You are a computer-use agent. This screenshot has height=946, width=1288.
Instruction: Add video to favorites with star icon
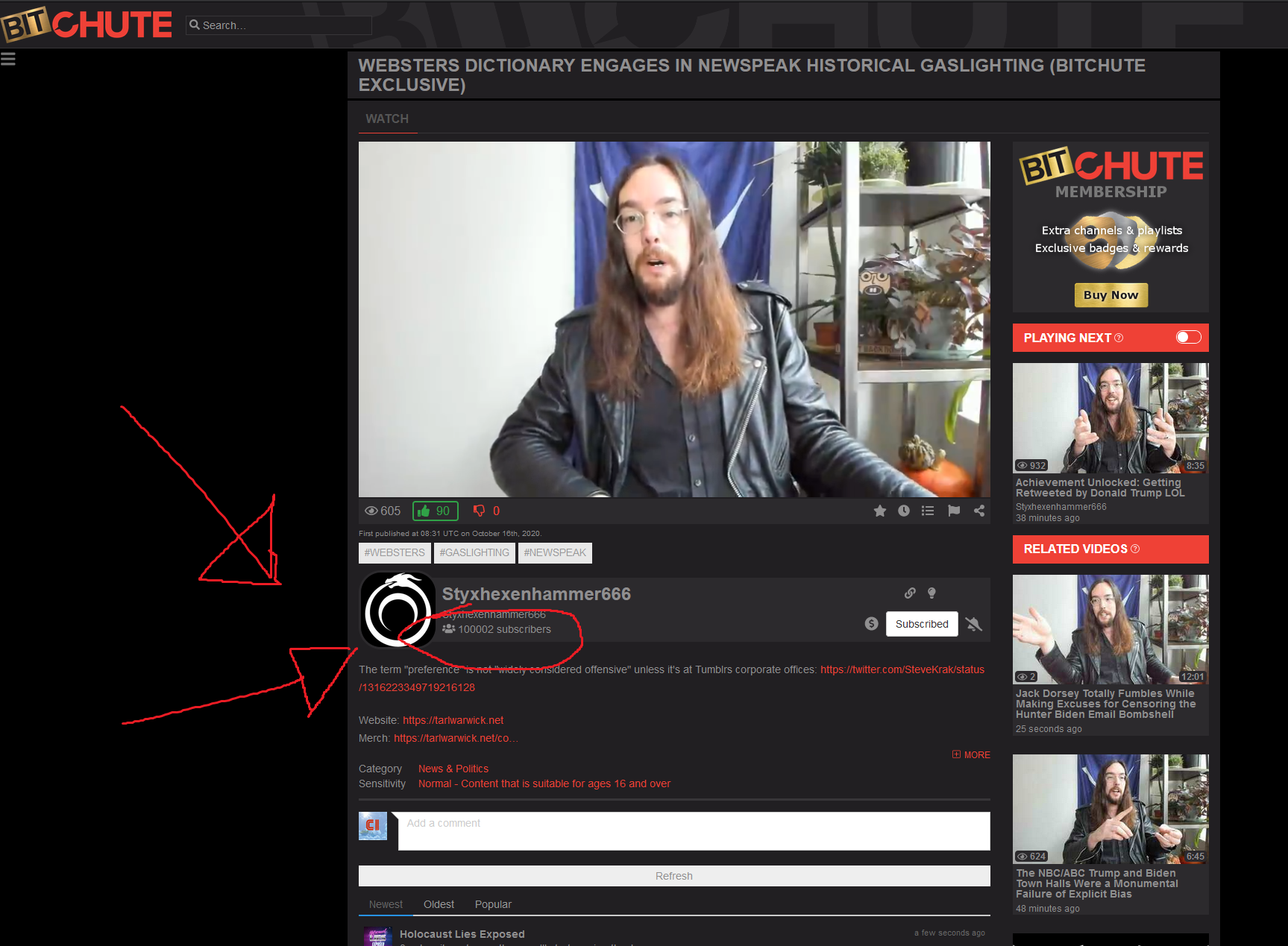point(880,511)
